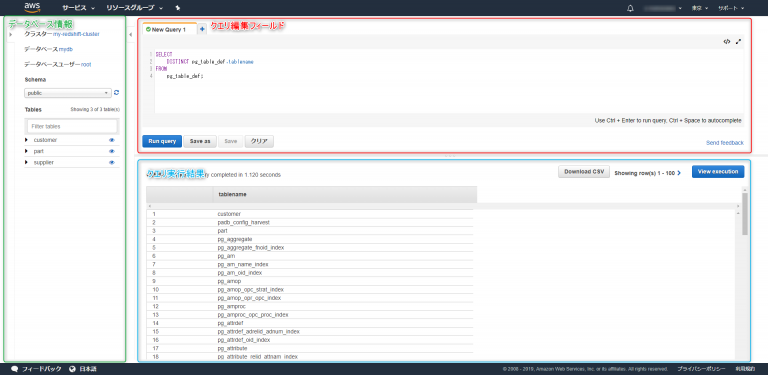Click the pin shortcut icon in navbar

(177, 8)
